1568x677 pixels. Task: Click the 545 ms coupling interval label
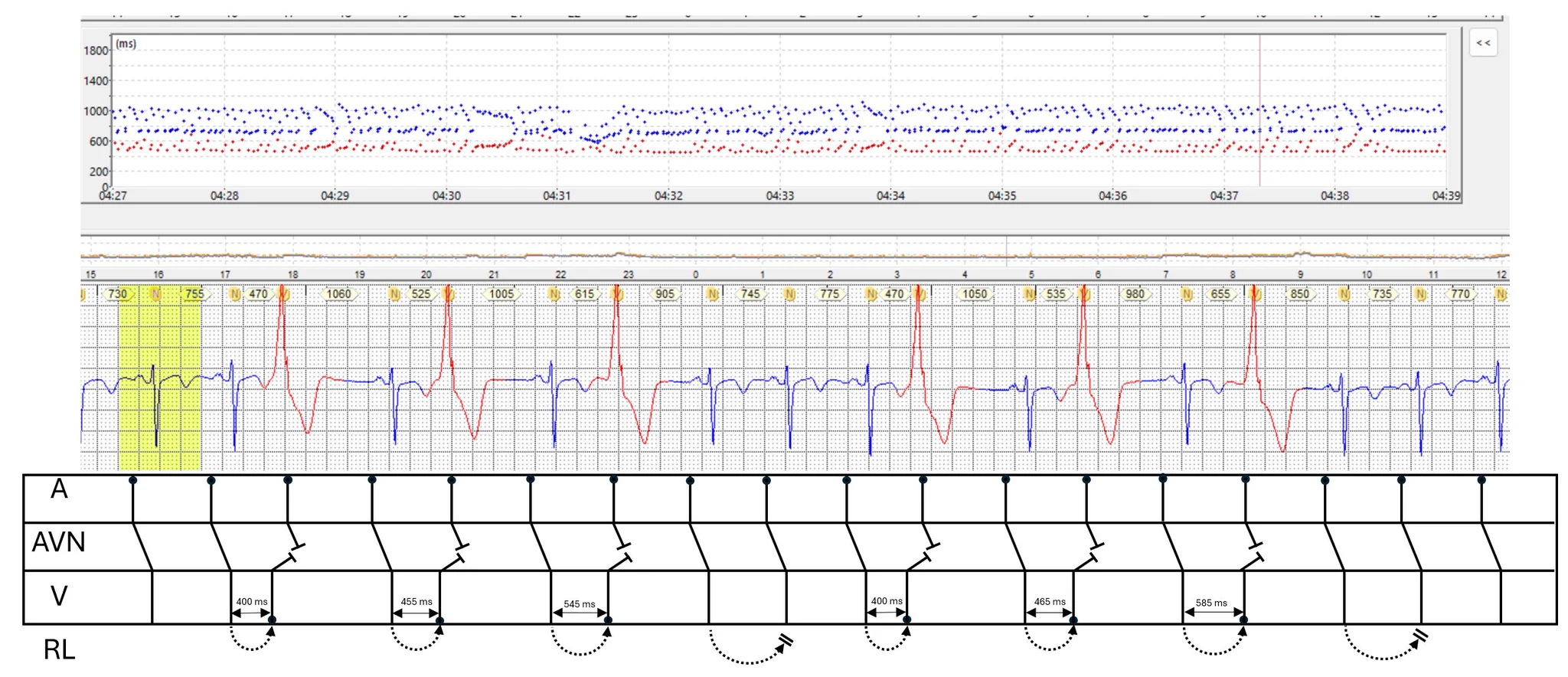point(580,604)
